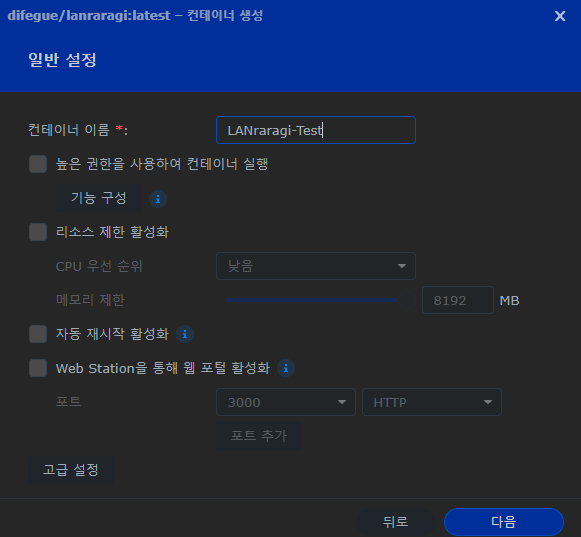Go back with the 뒤로 button
581x537 pixels.
pos(395,522)
